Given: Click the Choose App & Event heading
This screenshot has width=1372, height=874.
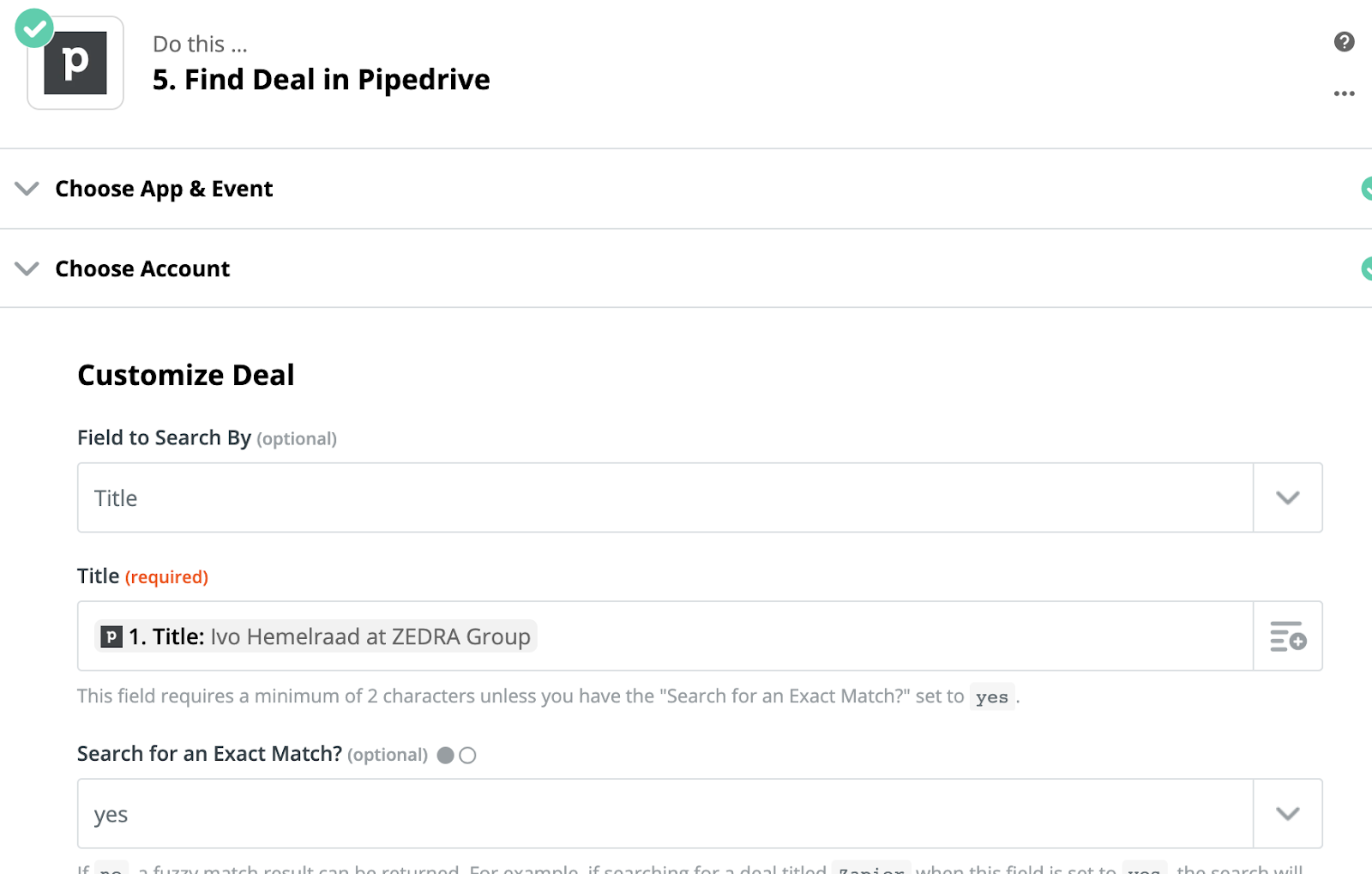Looking at the screenshot, I should [164, 189].
